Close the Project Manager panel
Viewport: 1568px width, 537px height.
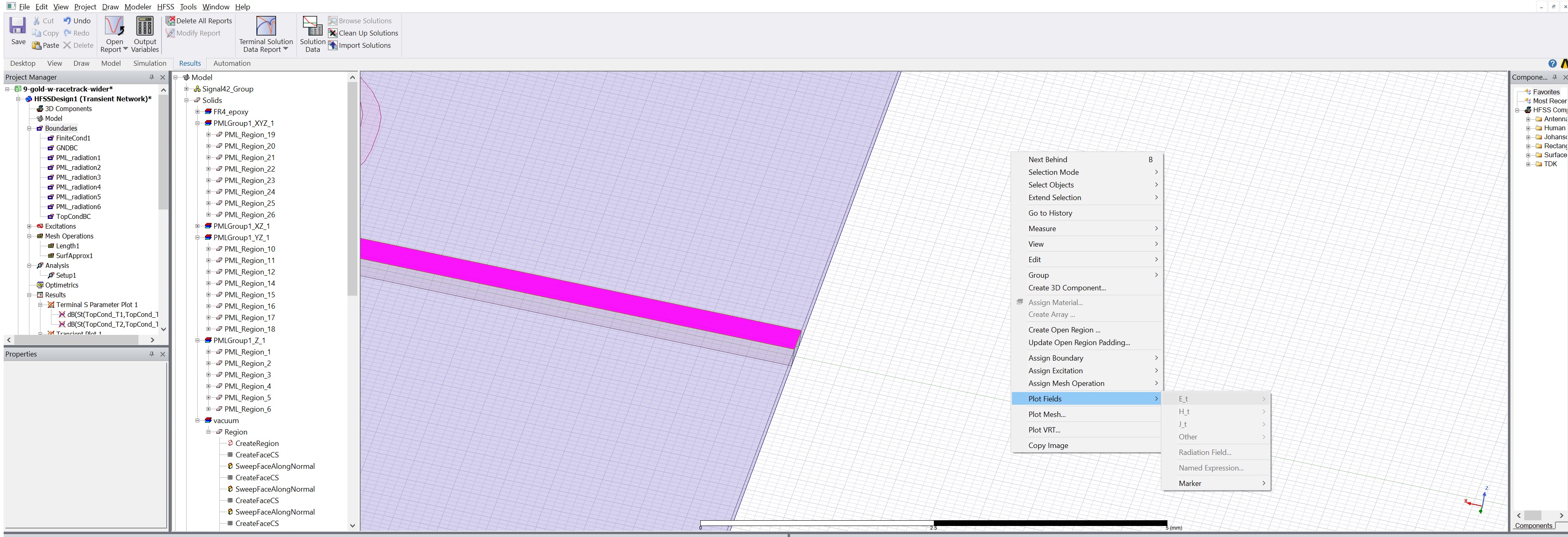[x=163, y=77]
